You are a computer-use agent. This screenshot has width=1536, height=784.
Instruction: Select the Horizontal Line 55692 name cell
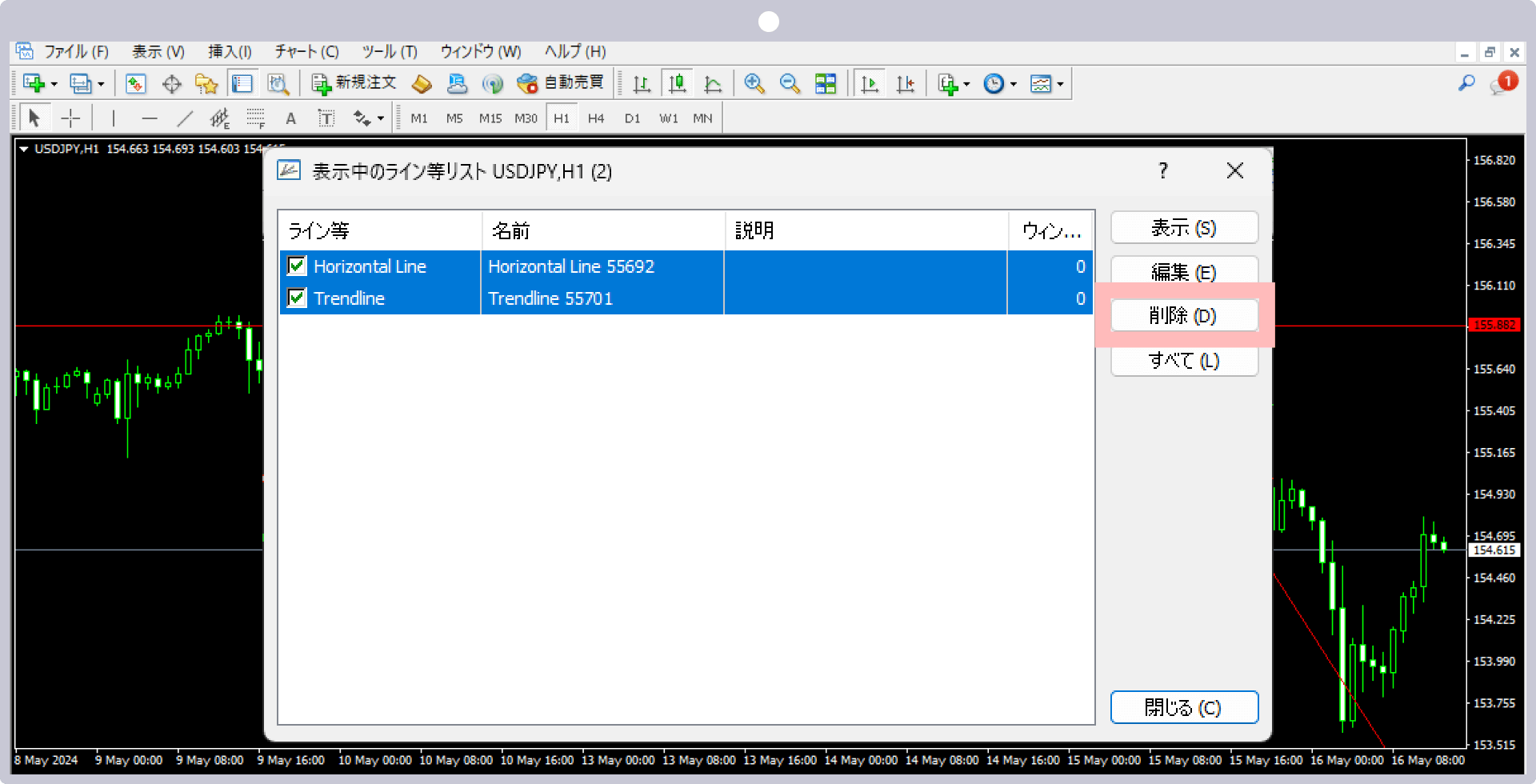(x=602, y=266)
